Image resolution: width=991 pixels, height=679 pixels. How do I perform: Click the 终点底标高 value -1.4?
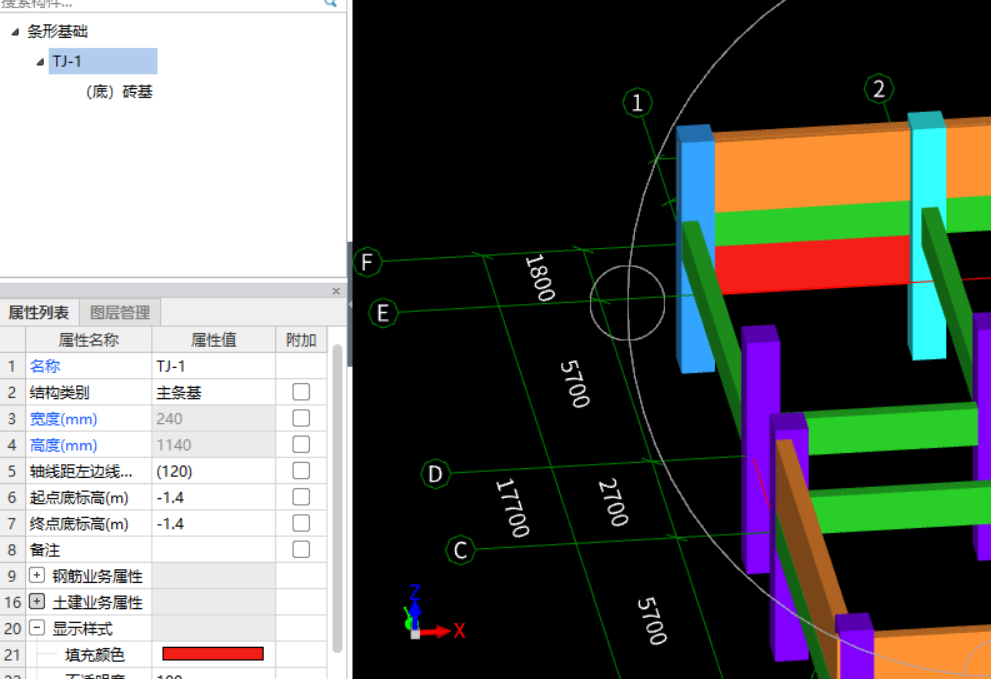[214, 524]
